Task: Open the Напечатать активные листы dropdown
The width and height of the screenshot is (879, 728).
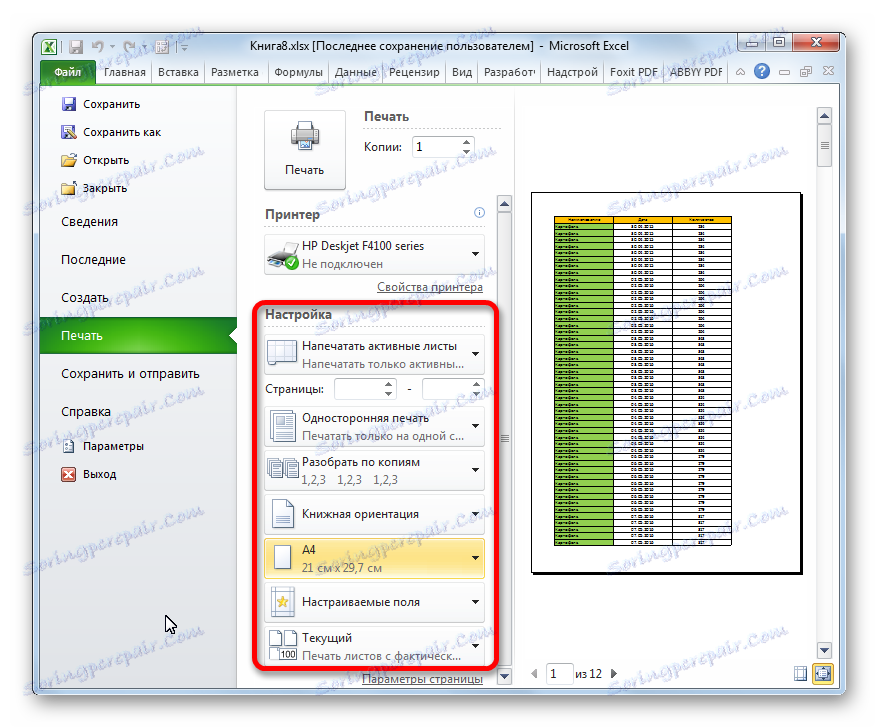Action: click(374, 355)
